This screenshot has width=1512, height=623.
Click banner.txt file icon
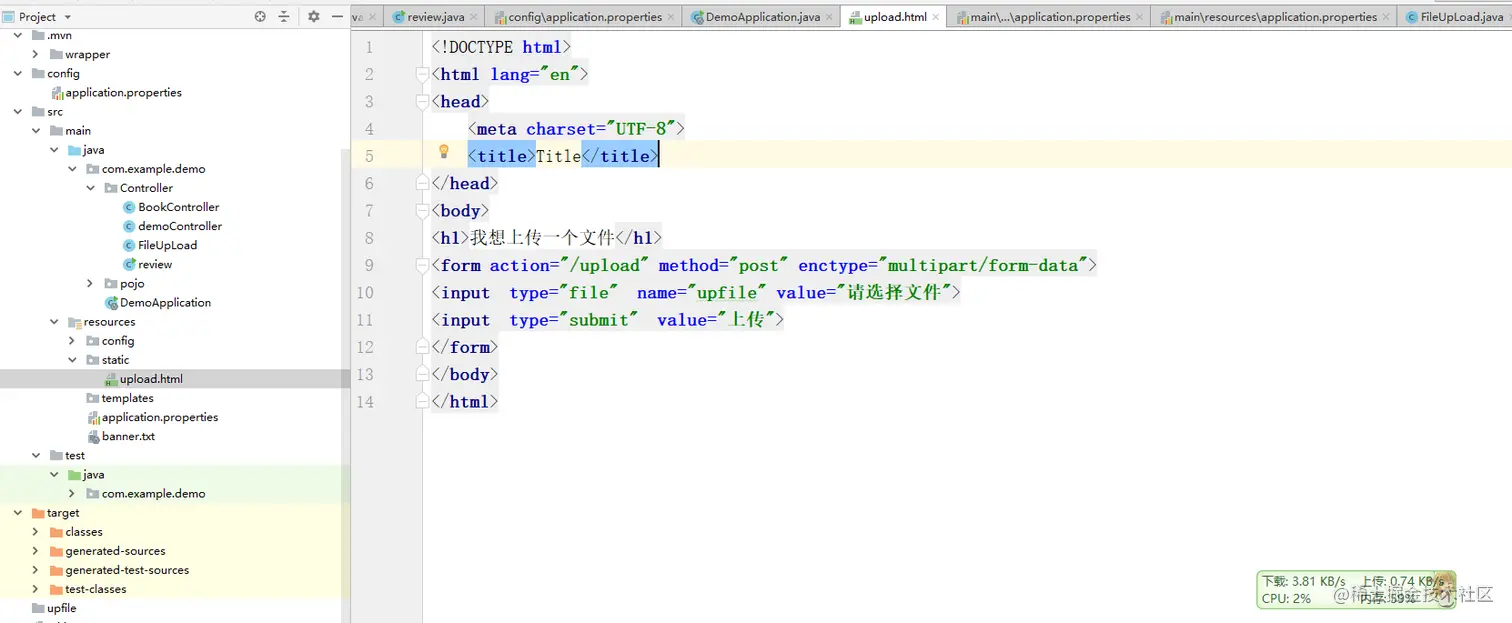click(93, 436)
